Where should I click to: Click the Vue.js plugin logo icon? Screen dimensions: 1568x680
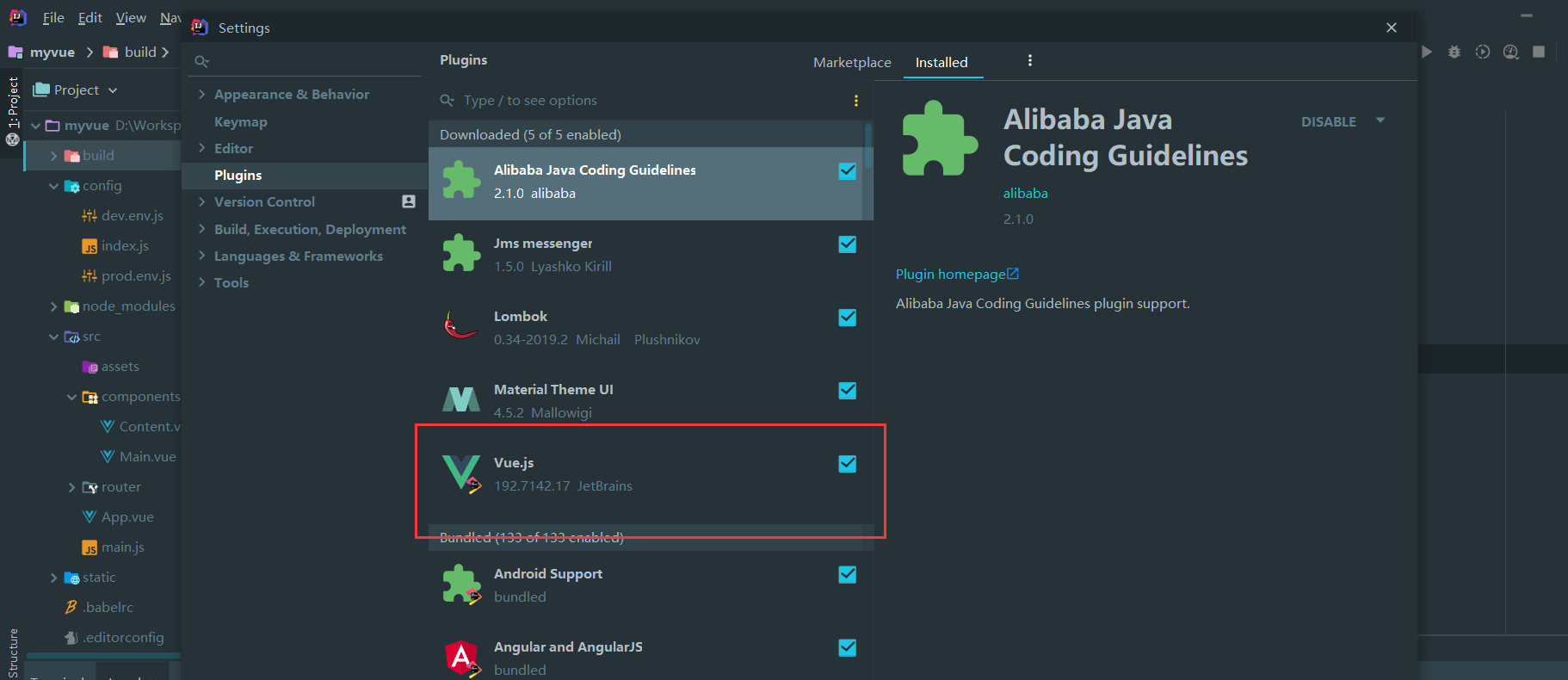point(461,473)
